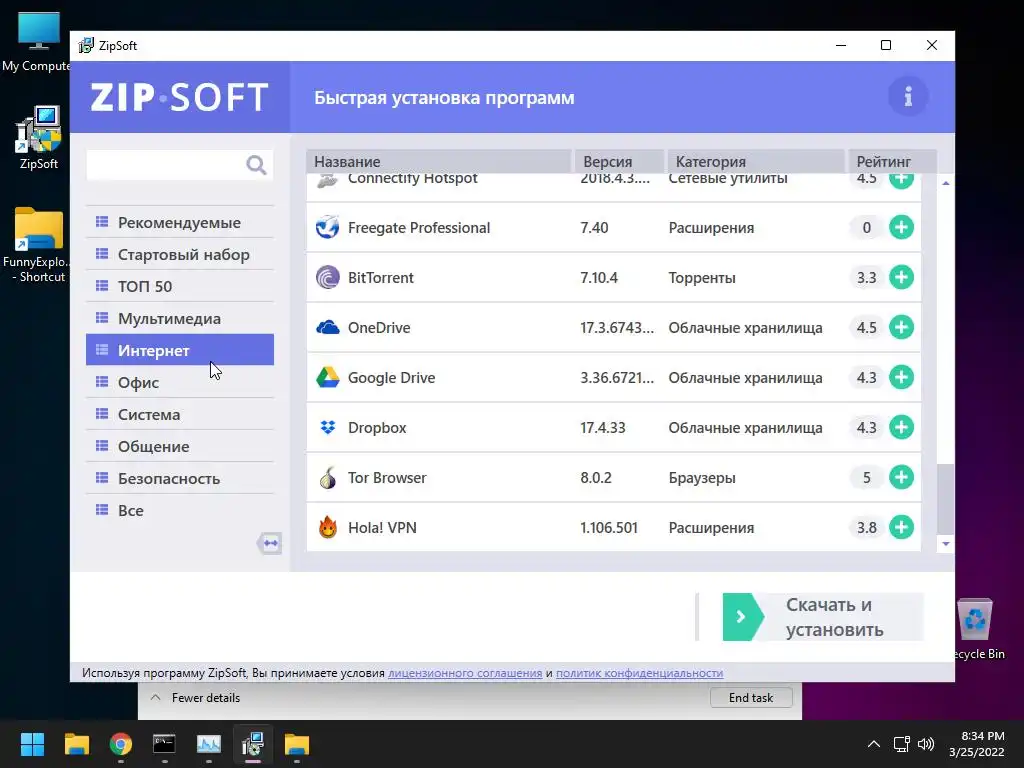Image resolution: width=1024 pixels, height=768 pixels.
Task: Click End task in Task Manager window
Action: [751, 697]
